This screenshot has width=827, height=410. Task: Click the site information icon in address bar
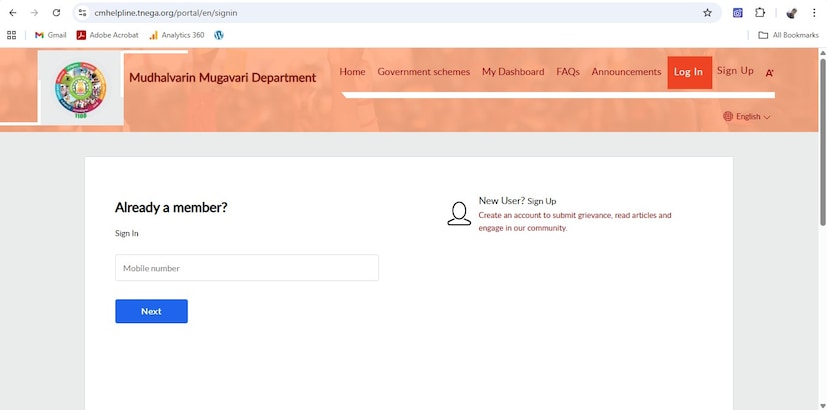(82, 13)
